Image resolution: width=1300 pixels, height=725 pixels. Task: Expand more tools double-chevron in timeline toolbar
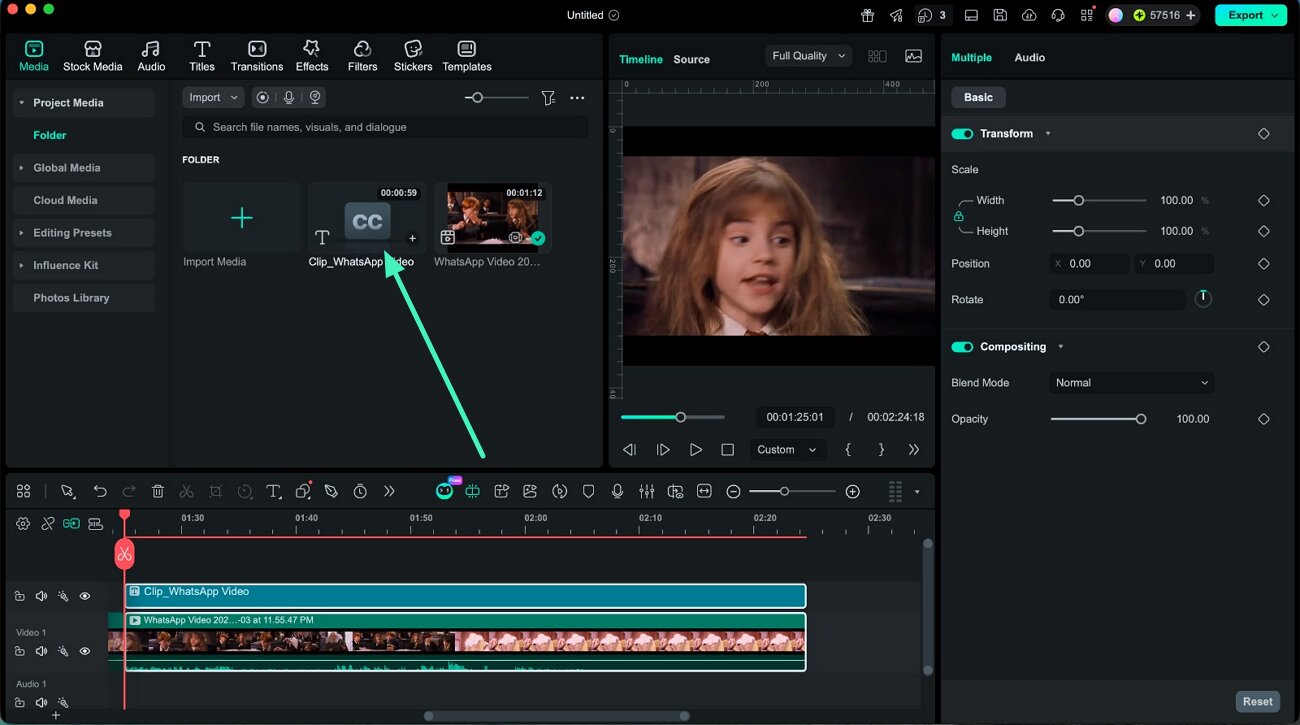click(389, 491)
